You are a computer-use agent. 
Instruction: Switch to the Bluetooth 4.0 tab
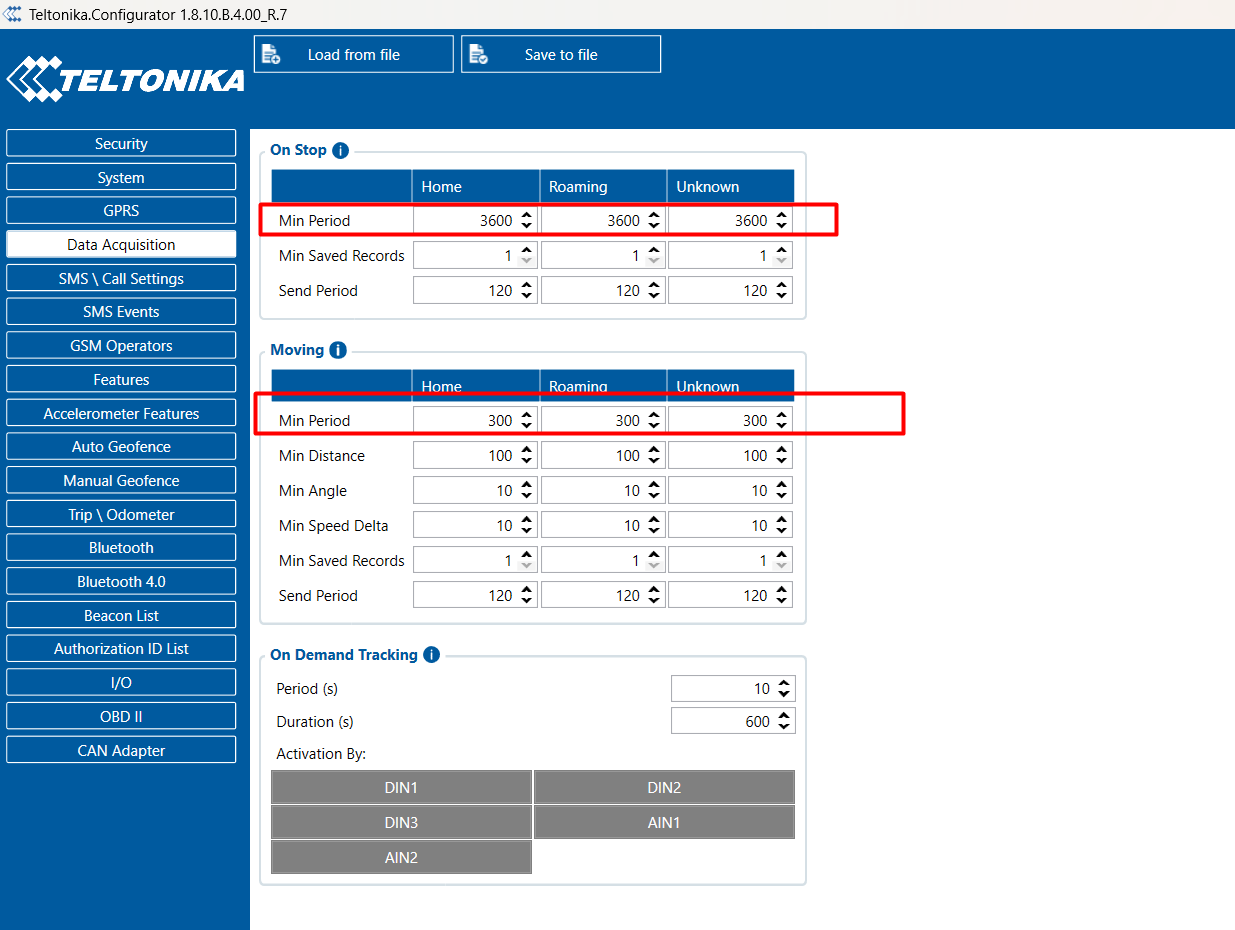pyautogui.click(x=121, y=582)
